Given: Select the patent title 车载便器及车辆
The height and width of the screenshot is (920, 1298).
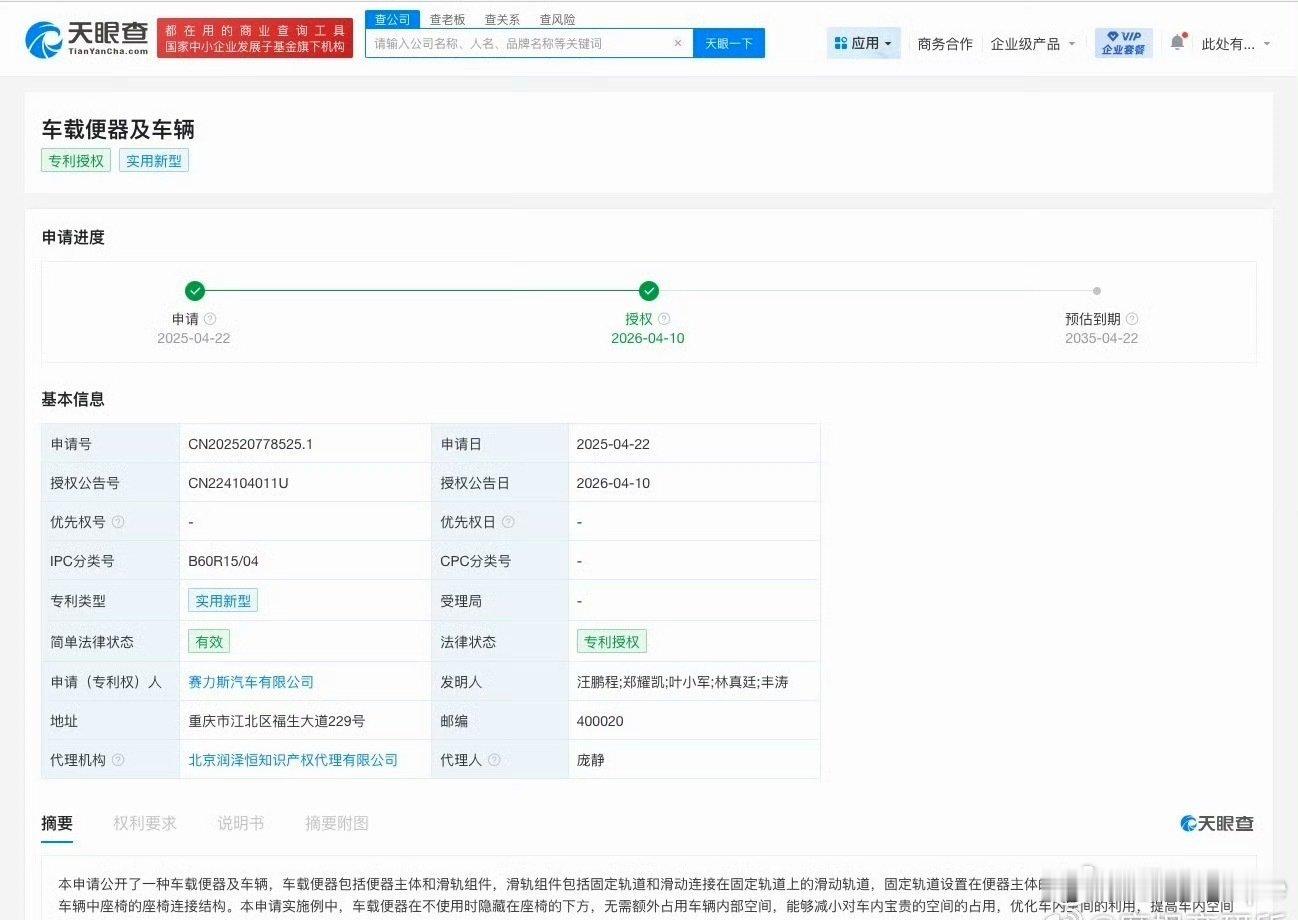Looking at the screenshot, I should [x=118, y=129].
